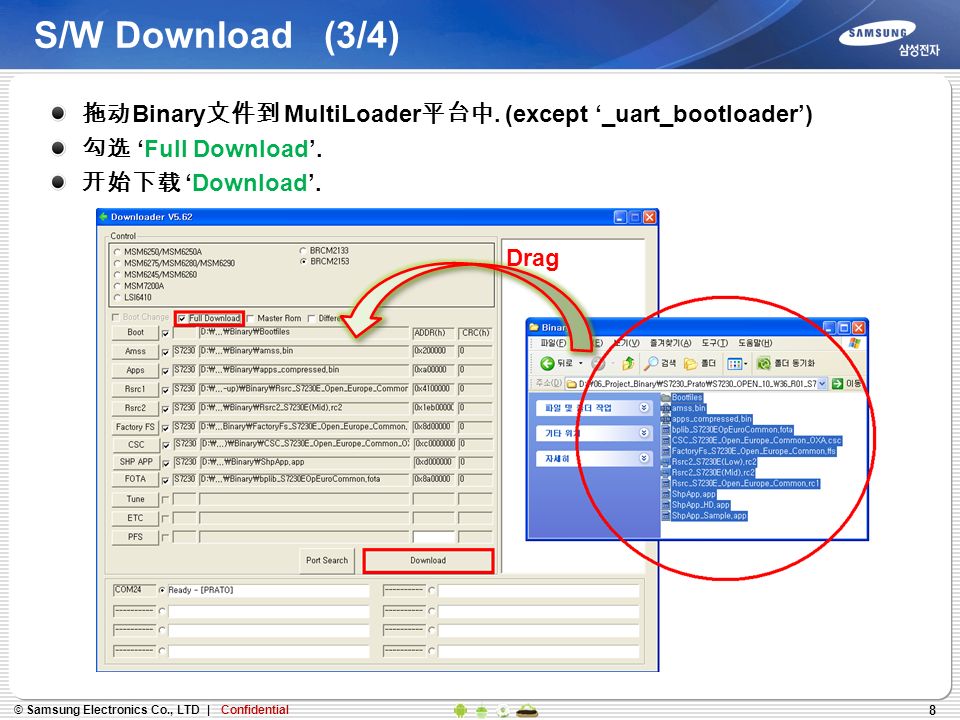Uncheck the Amss row checkbox
The width and height of the screenshot is (960, 720).
point(165,353)
